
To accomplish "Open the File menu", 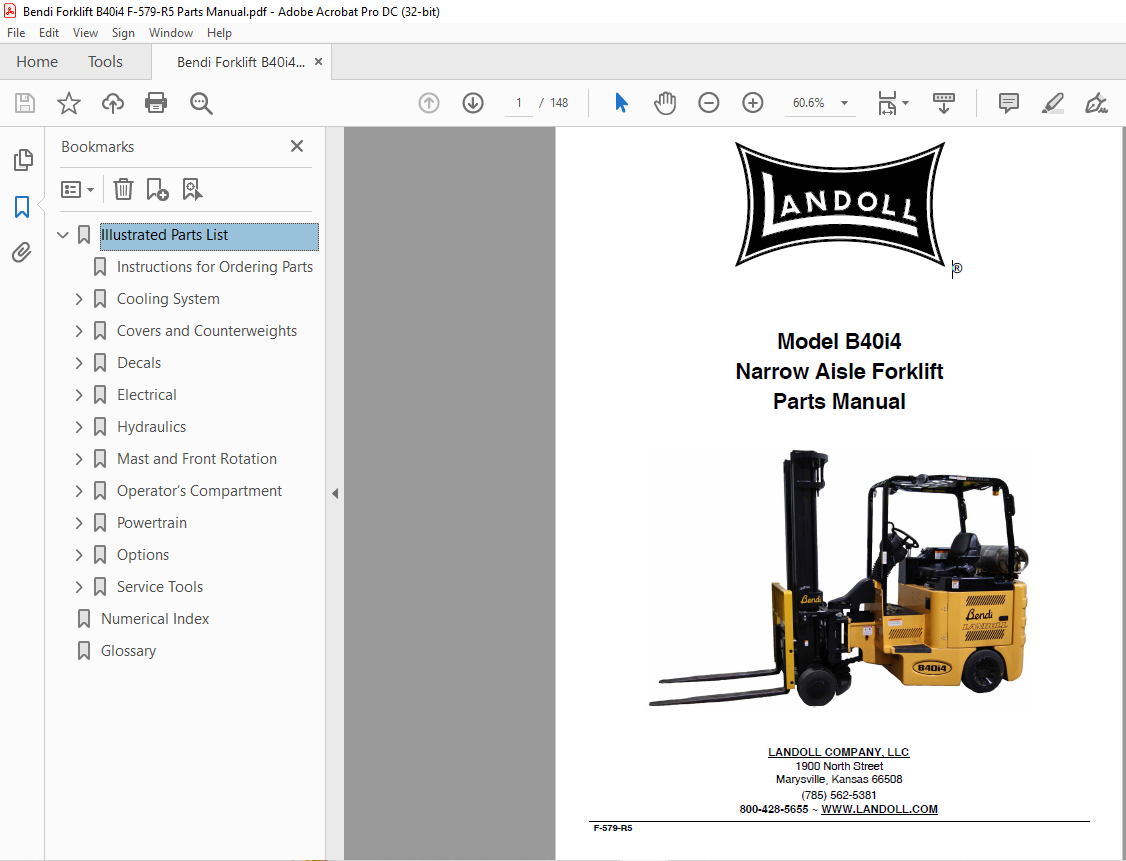I will tap(16, 33).
